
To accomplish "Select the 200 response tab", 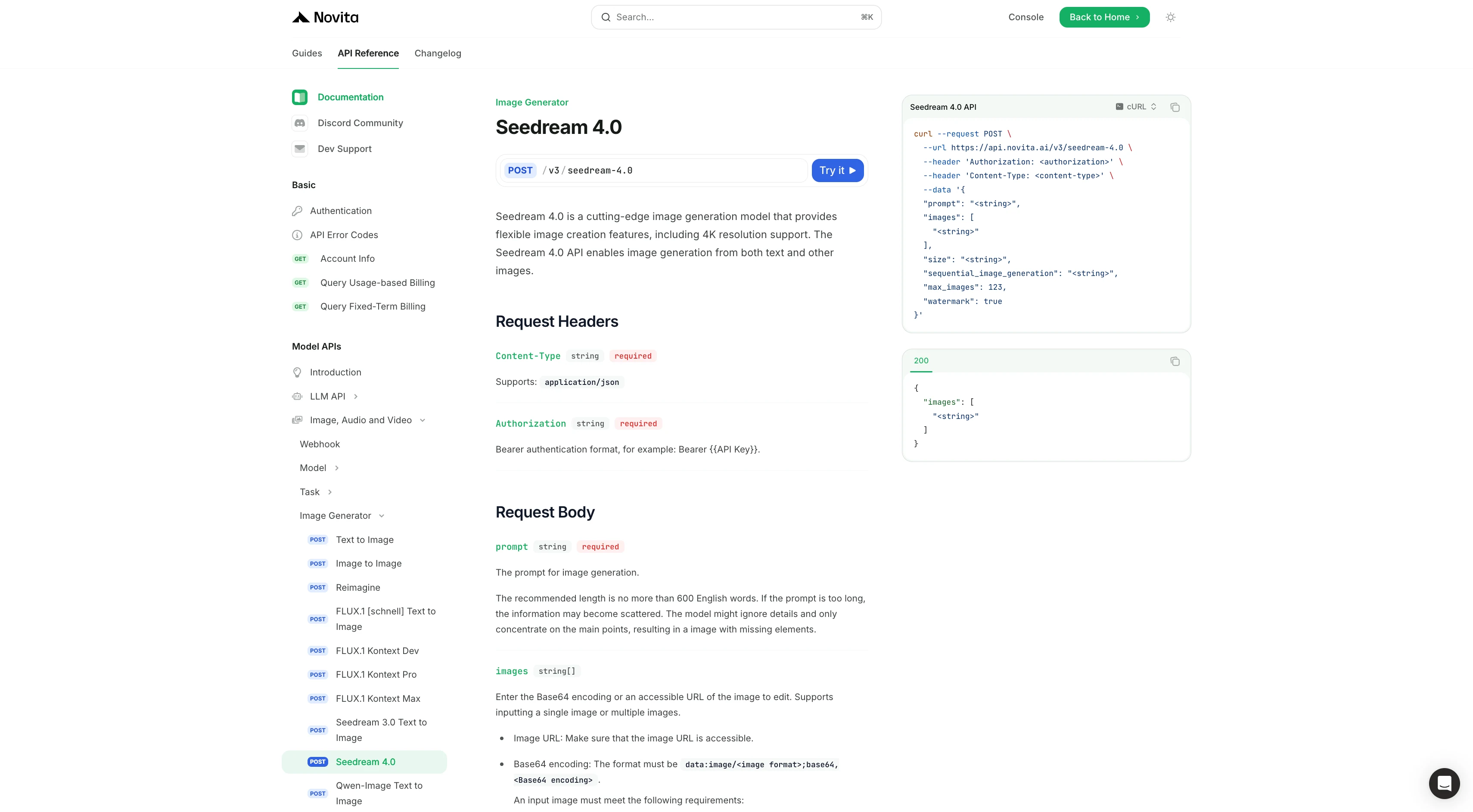I will 921,360.
